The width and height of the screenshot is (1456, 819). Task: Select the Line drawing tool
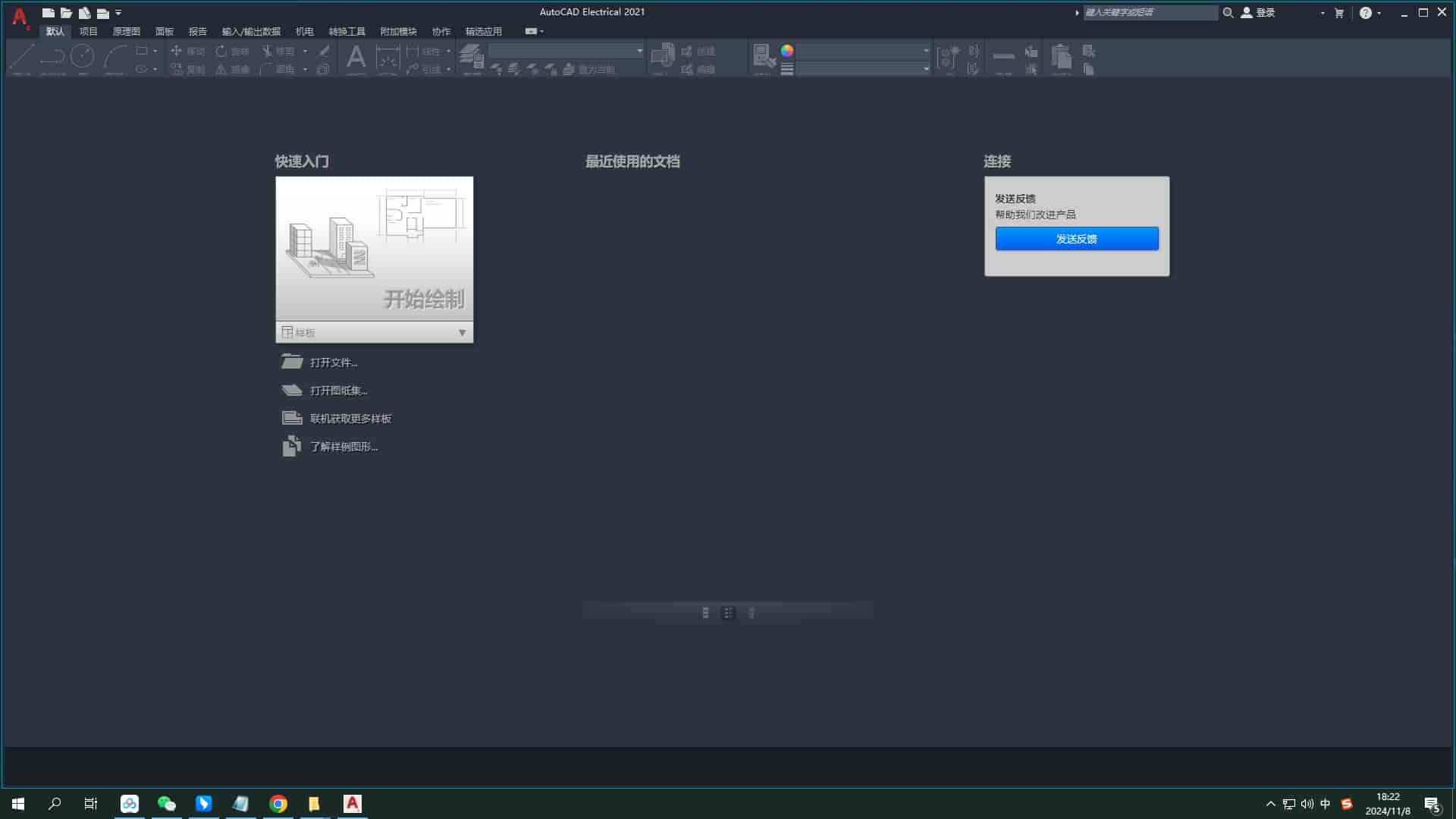coord(20,55)
